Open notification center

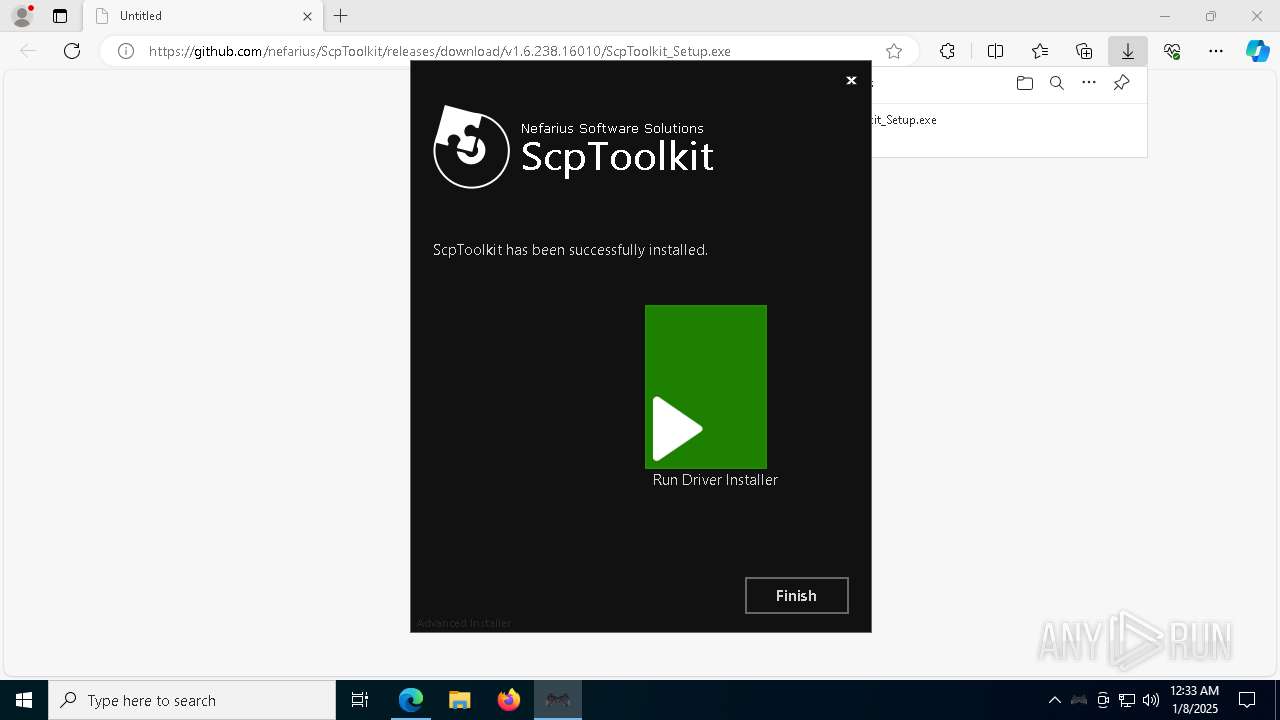pos(1247,700)
